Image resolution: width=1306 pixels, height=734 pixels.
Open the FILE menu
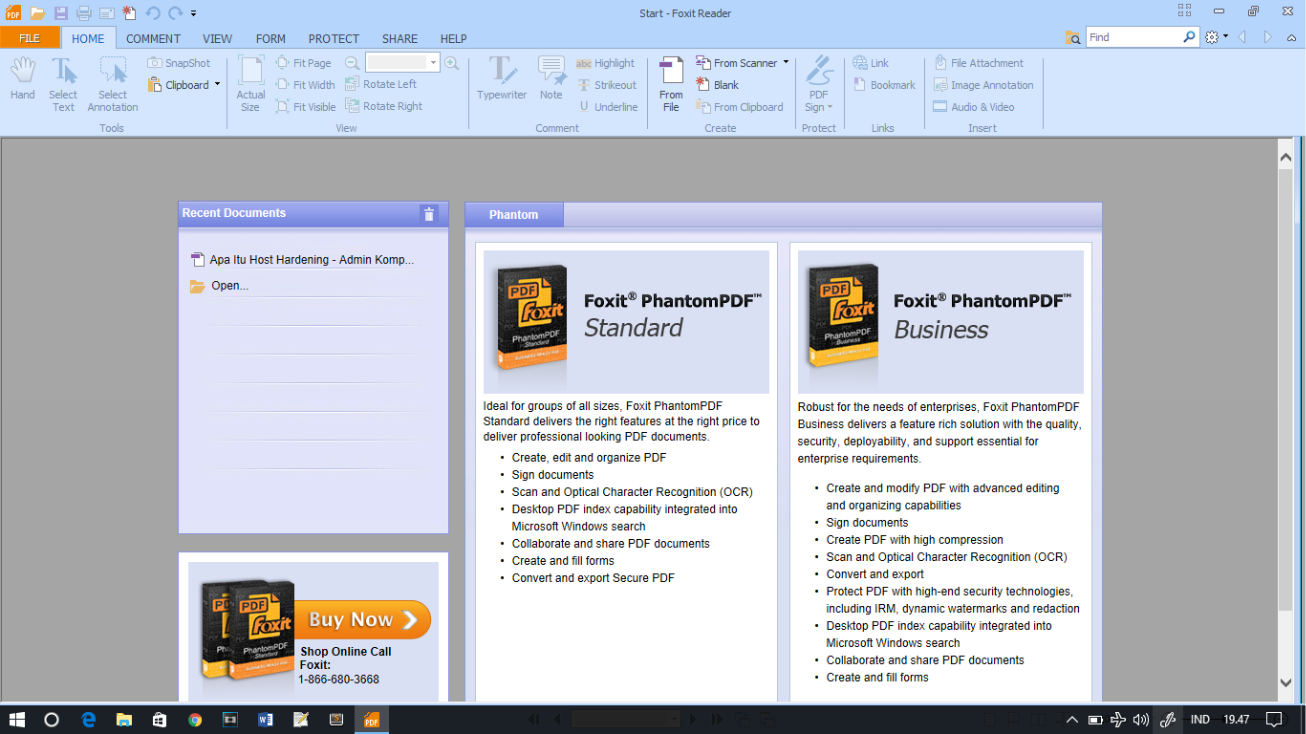[x=30, y=38]
